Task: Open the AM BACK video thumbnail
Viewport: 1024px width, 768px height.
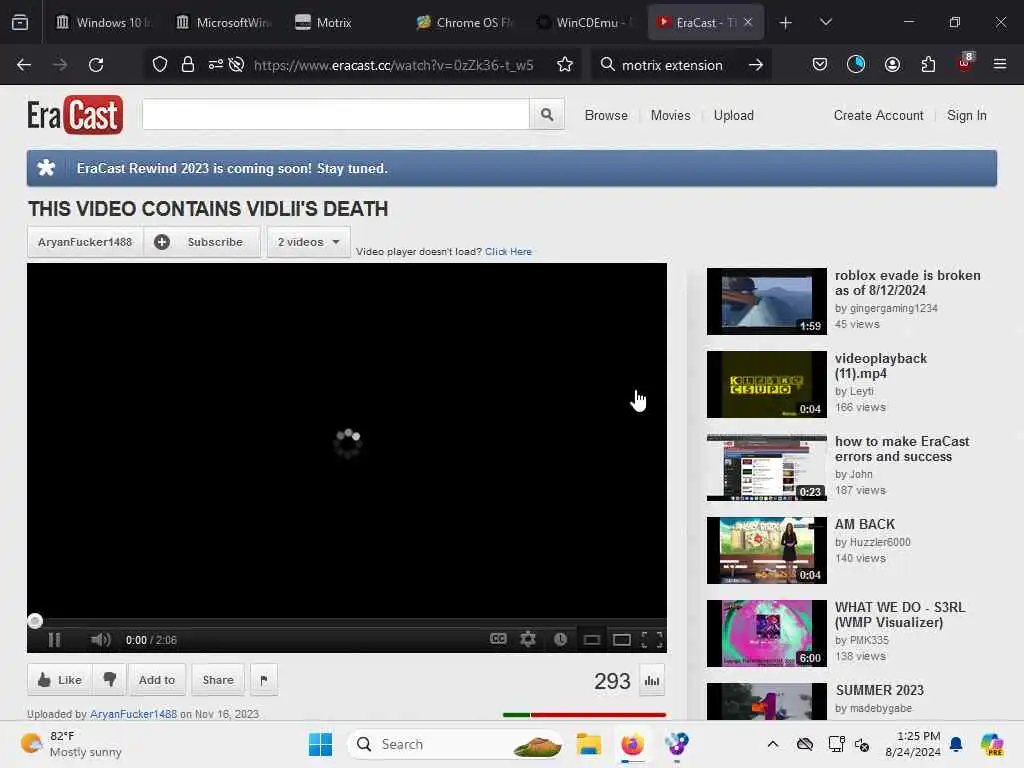Action: click(767, 550)
